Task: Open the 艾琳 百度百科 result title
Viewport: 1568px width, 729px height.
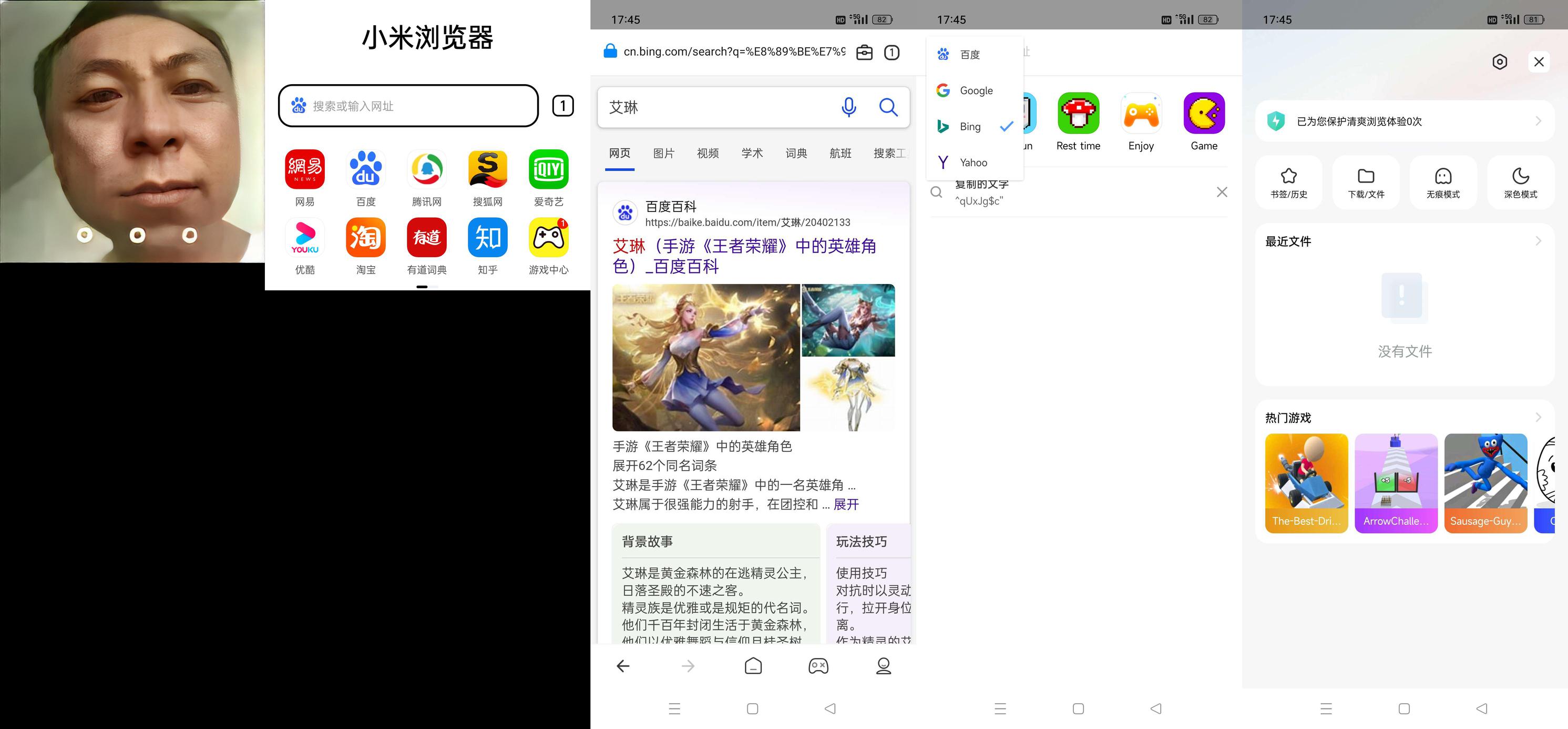Action: pyautogui.click(x=744, y=256)
